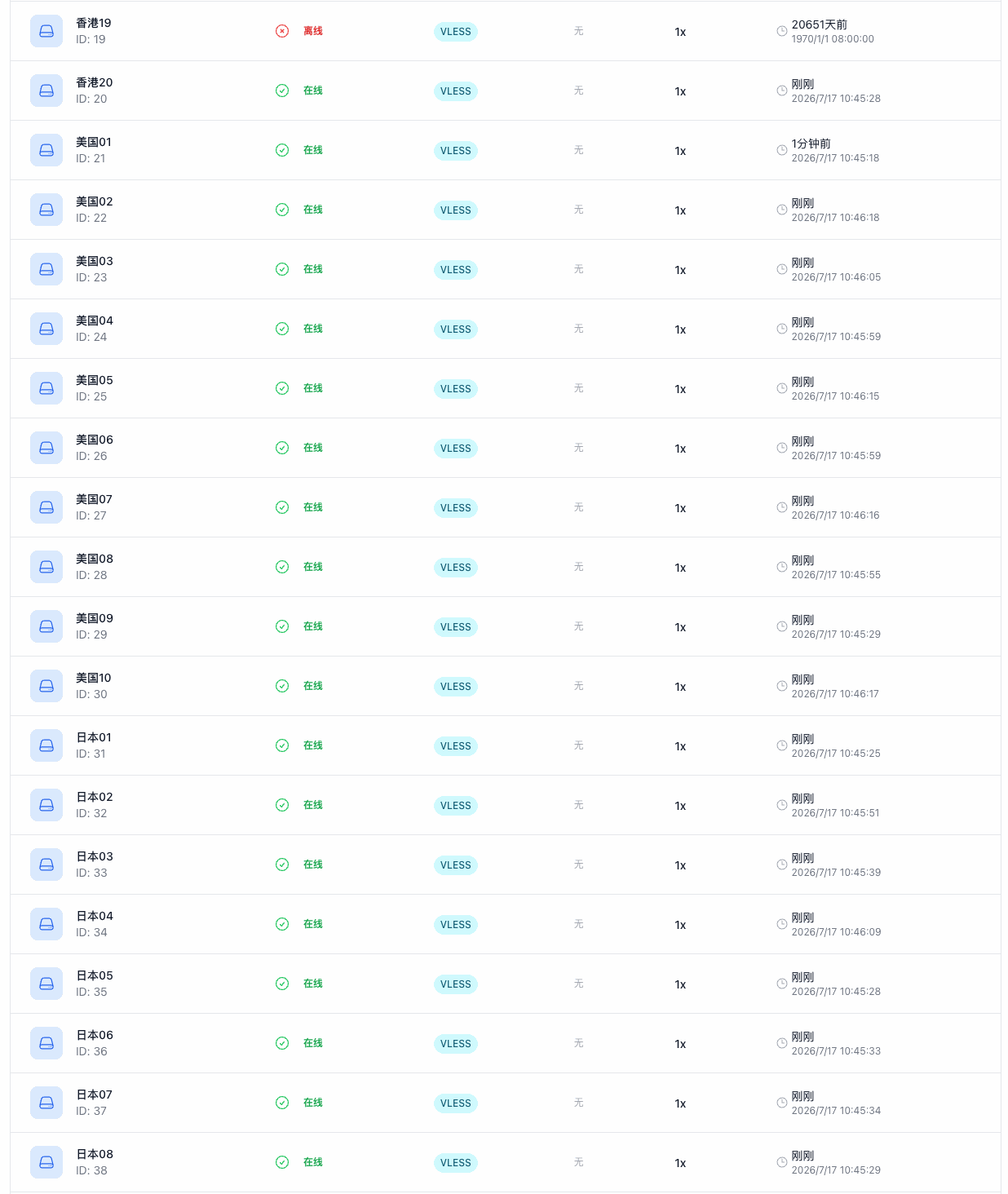Screen dimensions: 1008x1194
Task: Click the red offline status icon for 香港19
Action: 282,31
